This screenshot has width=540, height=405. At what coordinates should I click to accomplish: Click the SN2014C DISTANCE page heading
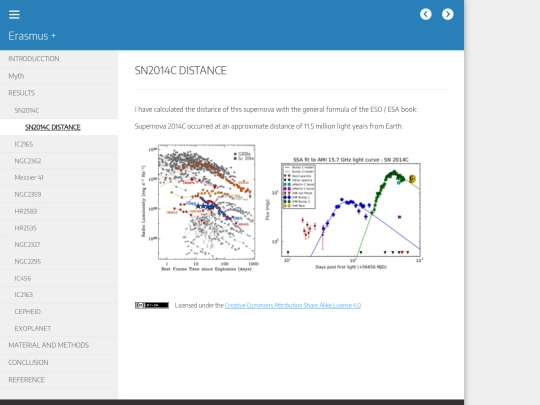click(180, 71)
